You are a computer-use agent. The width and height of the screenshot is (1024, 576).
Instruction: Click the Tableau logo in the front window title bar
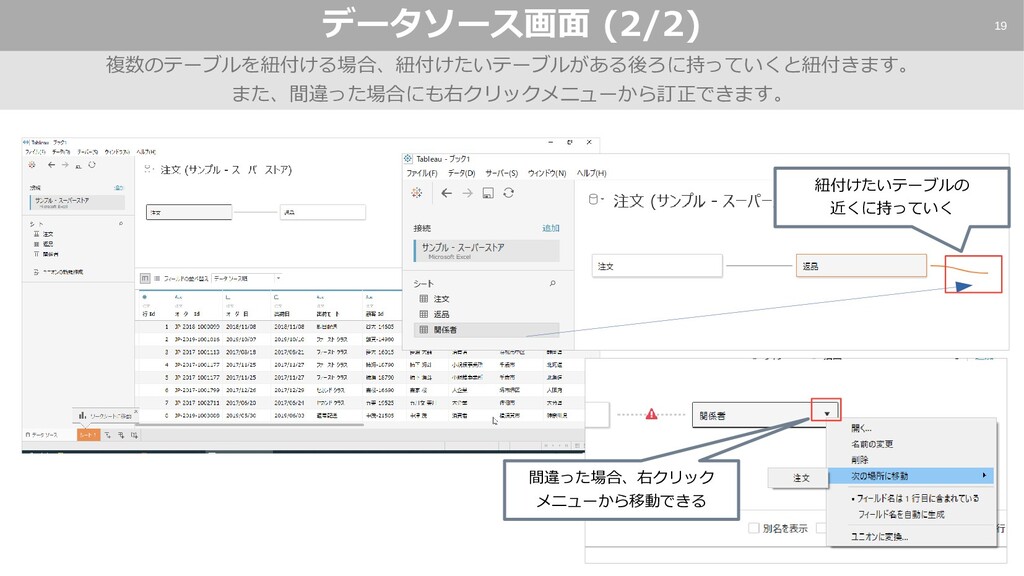[408, 159]
